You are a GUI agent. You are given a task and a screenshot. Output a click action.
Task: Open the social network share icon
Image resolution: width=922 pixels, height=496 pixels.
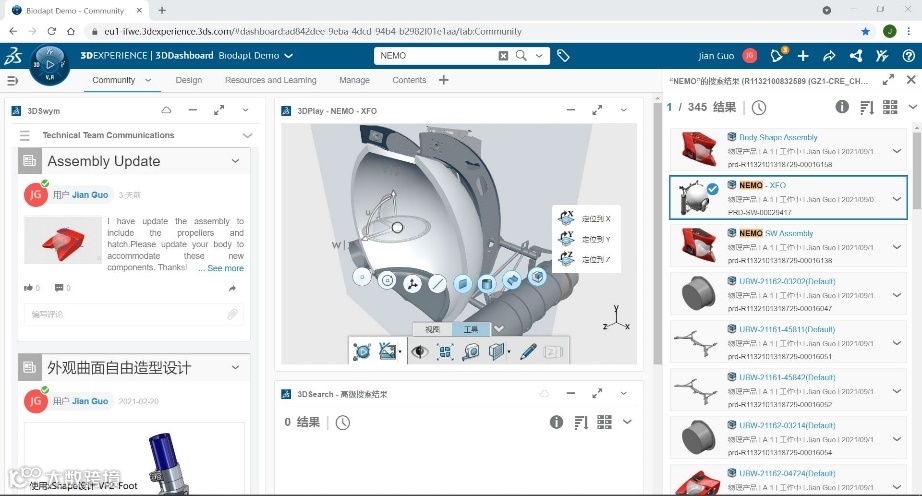tap(856, 56)
